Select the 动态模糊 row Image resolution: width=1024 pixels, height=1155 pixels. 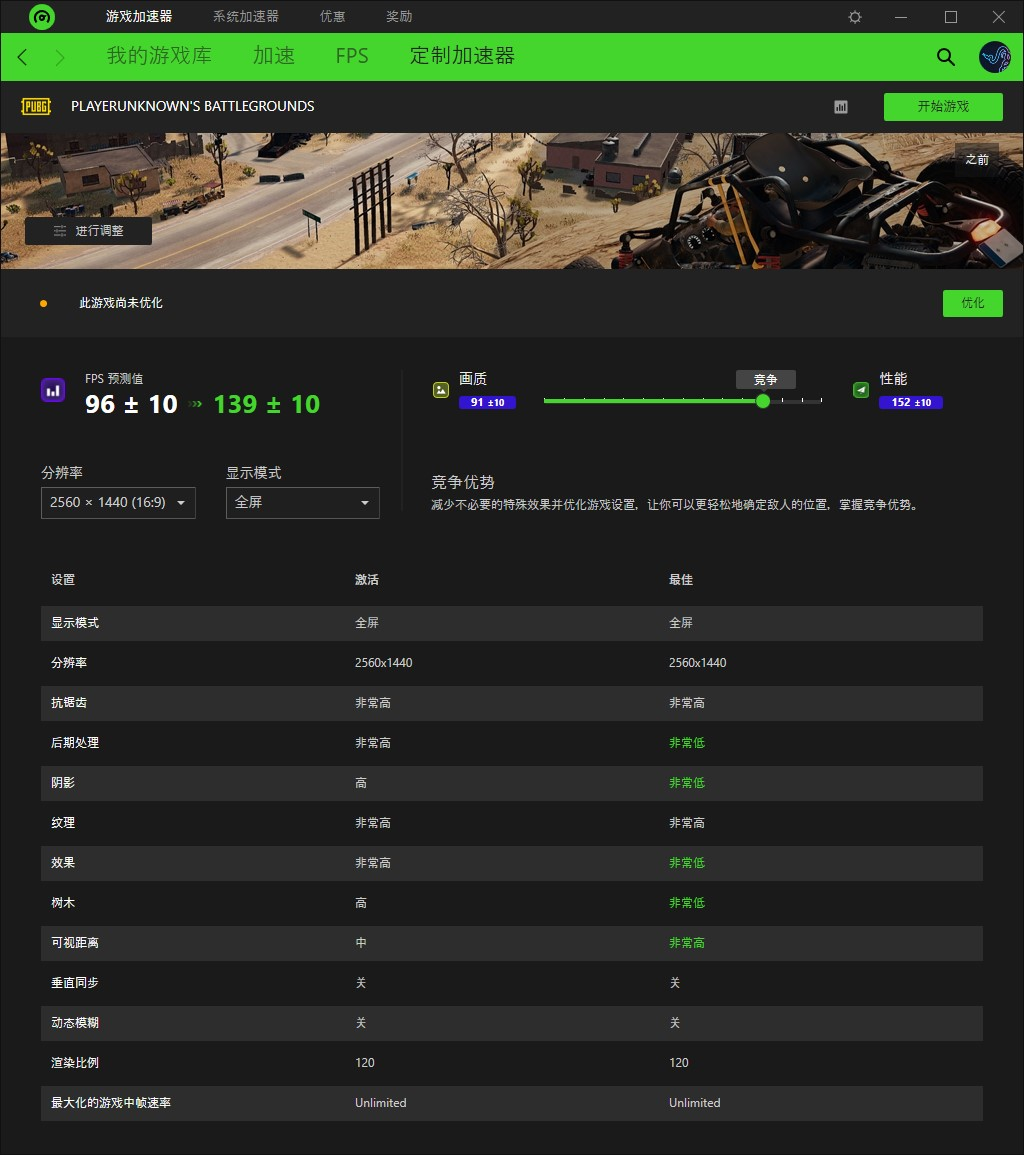point(511,1022)
